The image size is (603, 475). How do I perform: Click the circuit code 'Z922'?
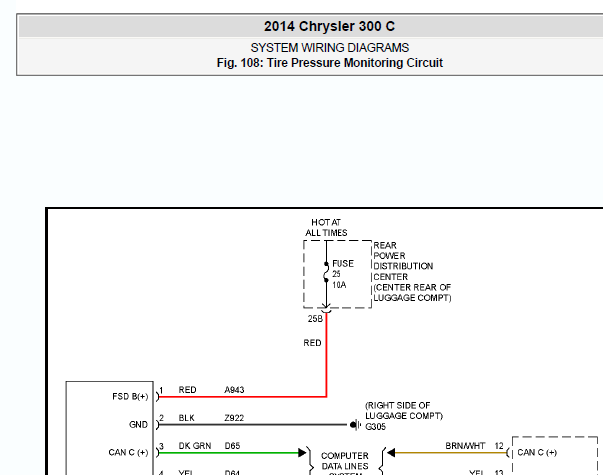point(234,418)
